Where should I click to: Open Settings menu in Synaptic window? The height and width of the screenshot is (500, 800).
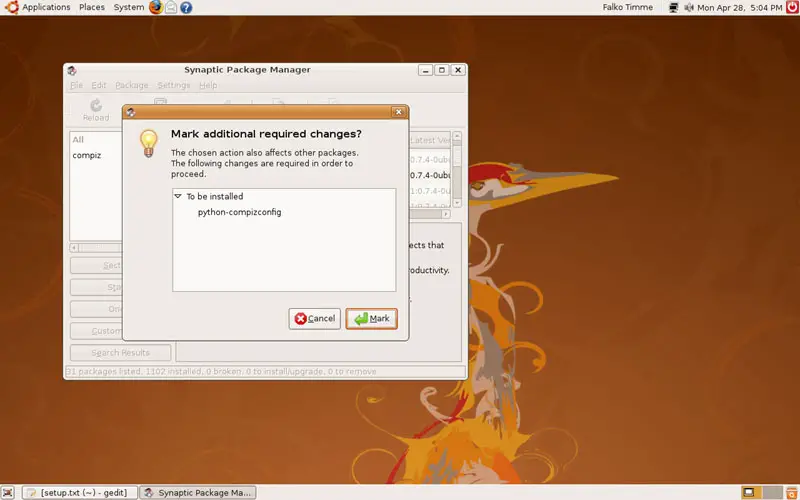(x=173, y=85)
